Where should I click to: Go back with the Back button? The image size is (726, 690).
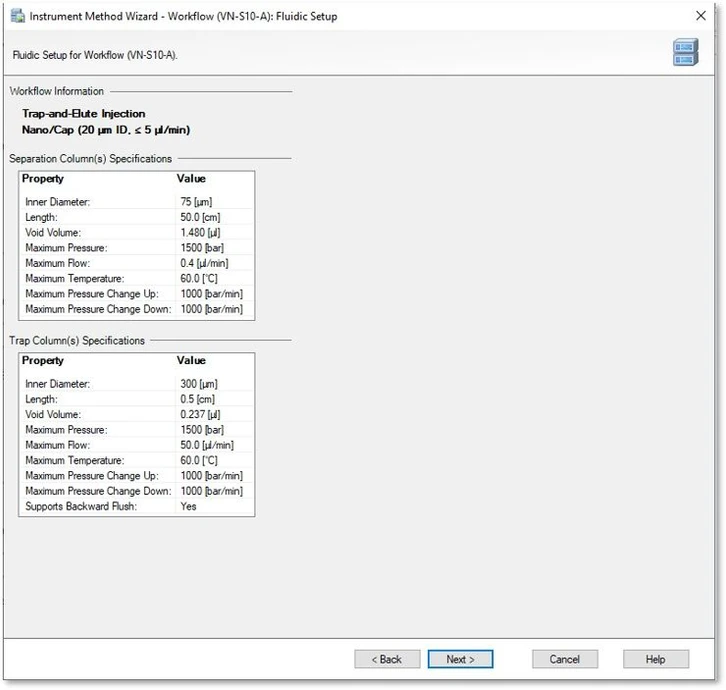click(387, 659)
